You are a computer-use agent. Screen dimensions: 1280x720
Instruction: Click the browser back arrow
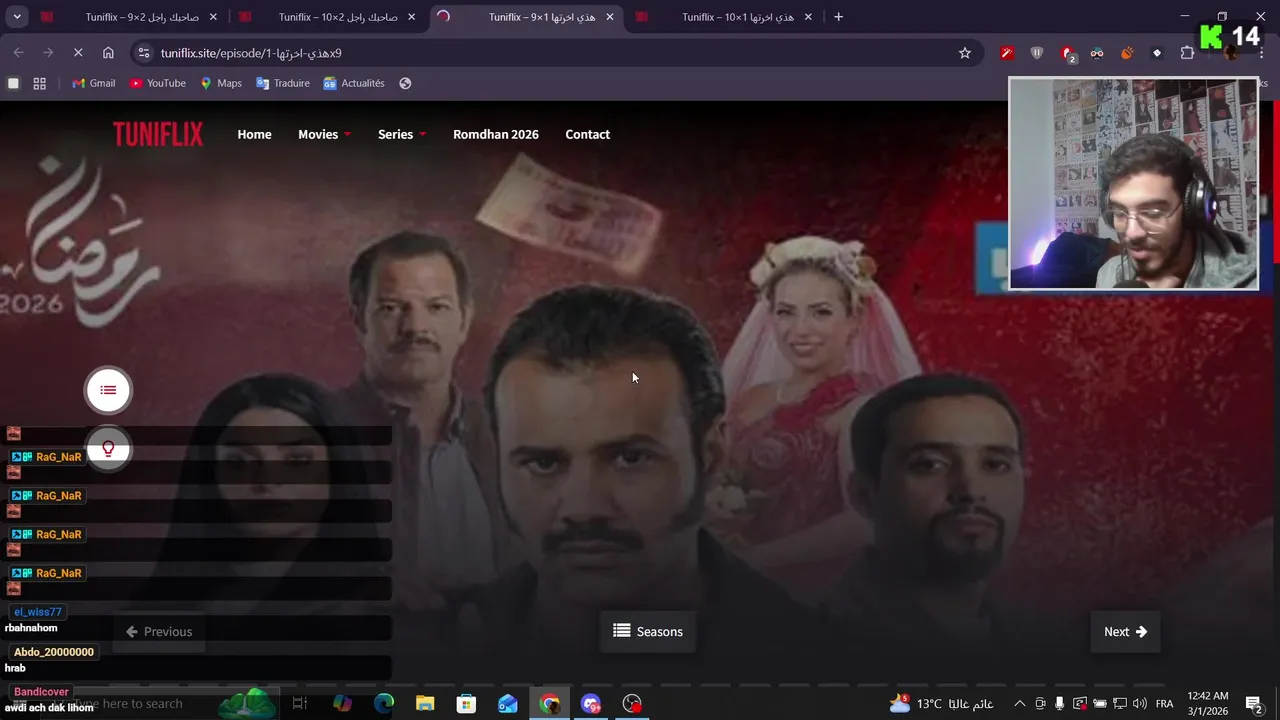[x=18, y=53]
